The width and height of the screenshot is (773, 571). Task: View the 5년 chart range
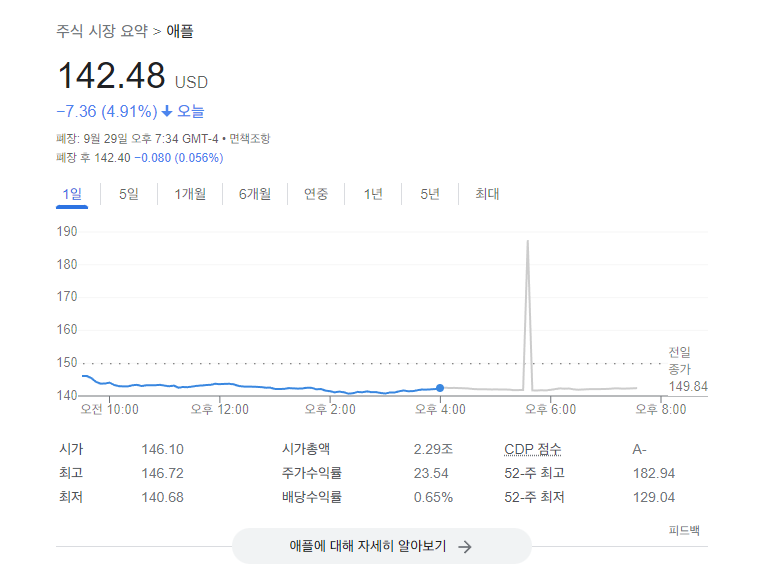430,194
